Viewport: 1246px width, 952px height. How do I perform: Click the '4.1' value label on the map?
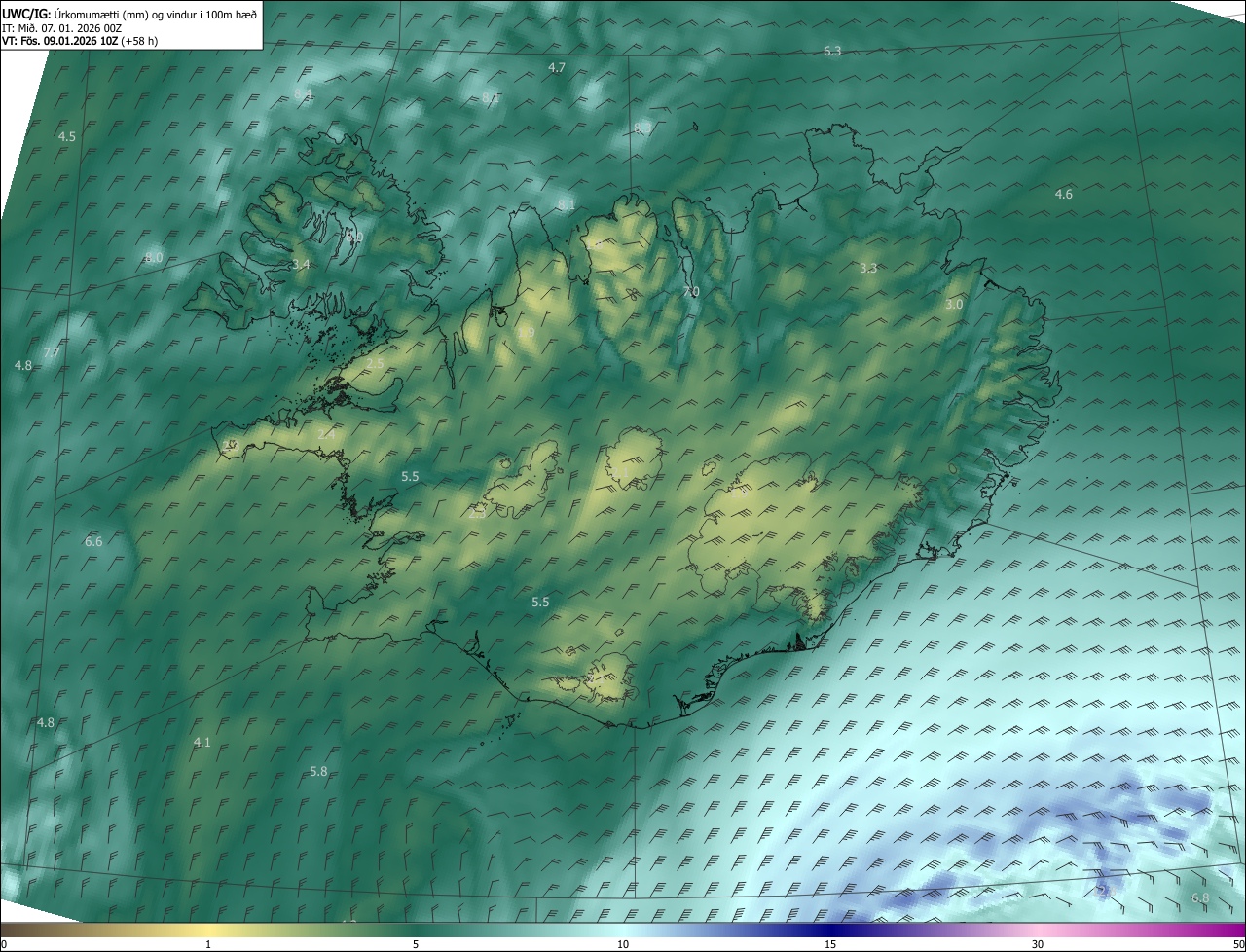click(202, 742)
